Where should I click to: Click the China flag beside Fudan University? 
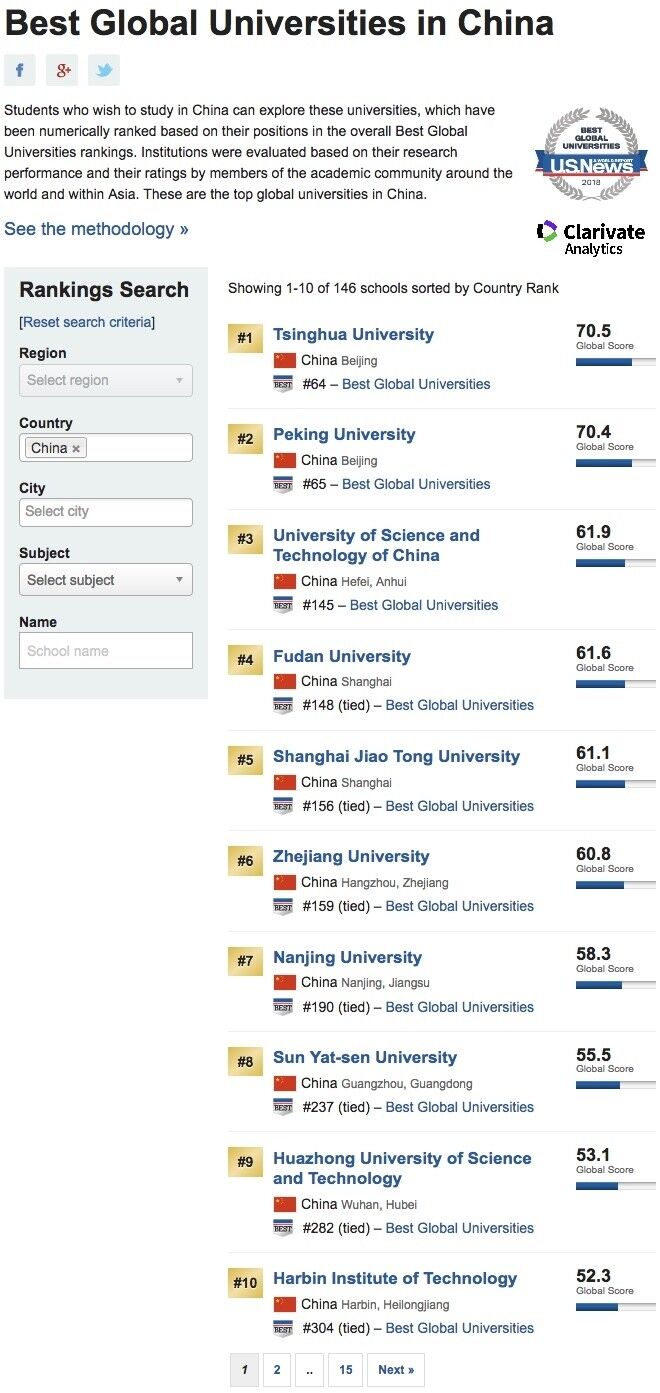pos(285,682)
